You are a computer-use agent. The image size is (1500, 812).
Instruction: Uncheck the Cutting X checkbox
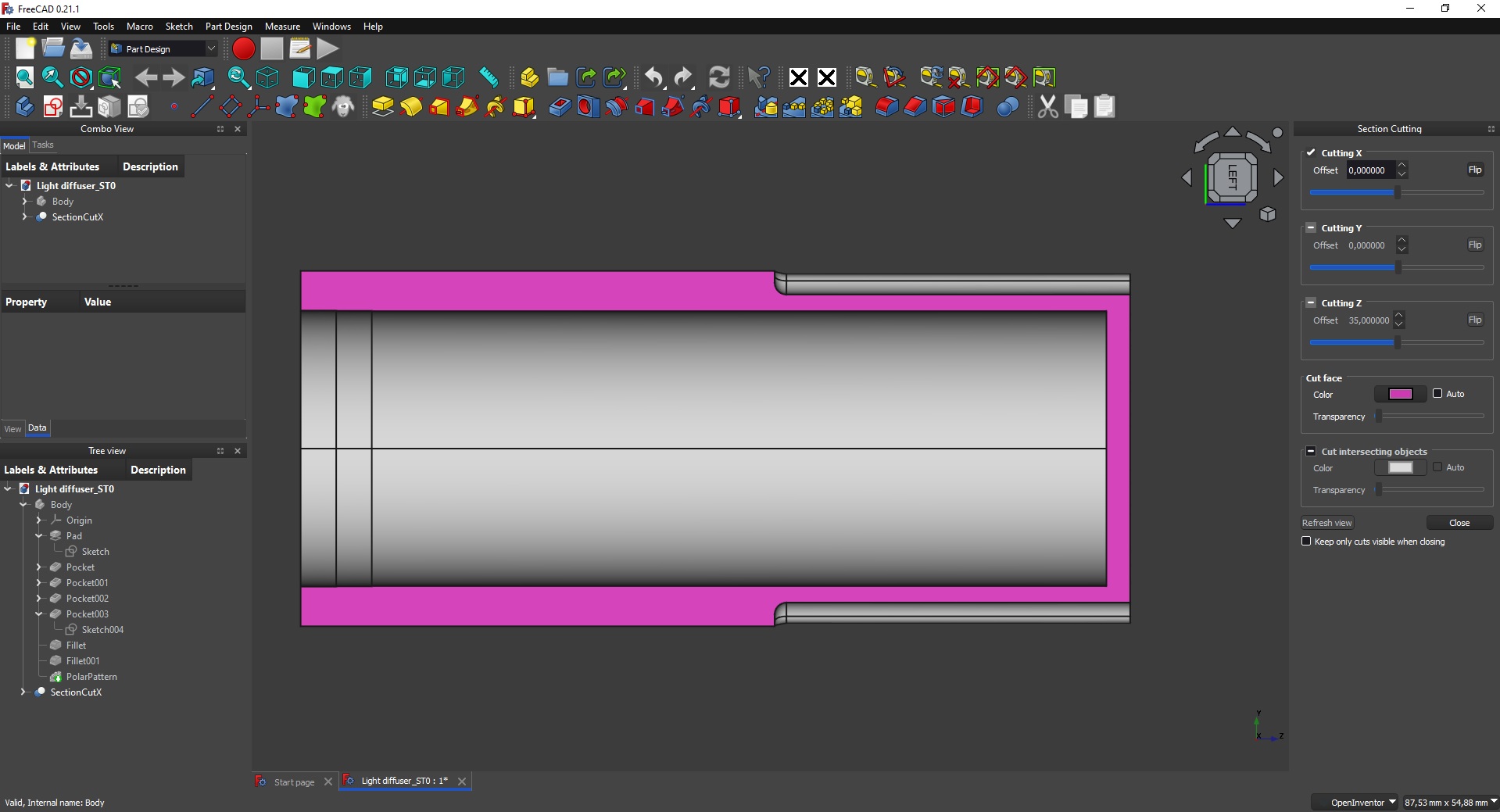coord(1311,152)
